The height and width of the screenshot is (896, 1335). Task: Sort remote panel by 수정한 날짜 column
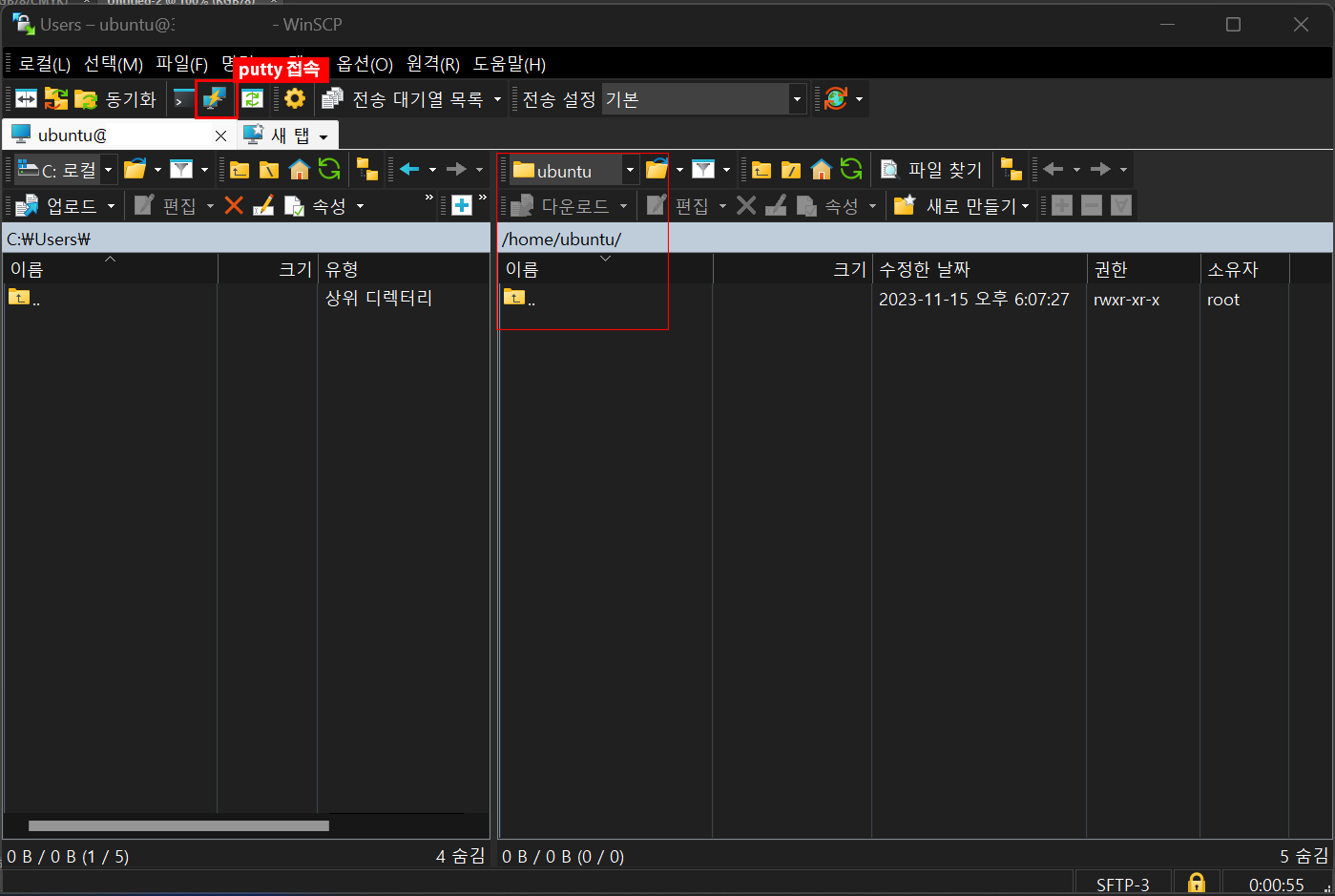(979, 269)
